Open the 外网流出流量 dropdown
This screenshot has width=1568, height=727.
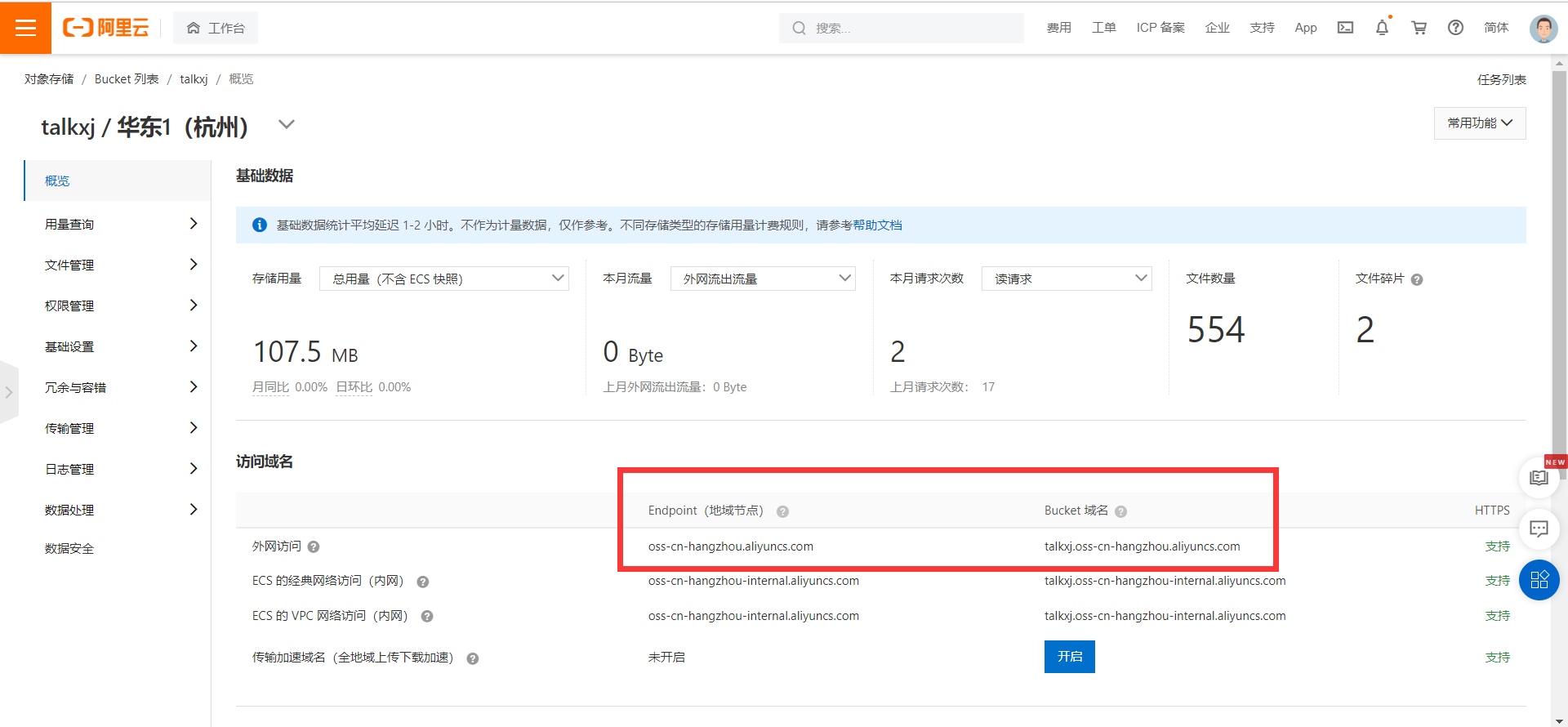tap(763, 279)
